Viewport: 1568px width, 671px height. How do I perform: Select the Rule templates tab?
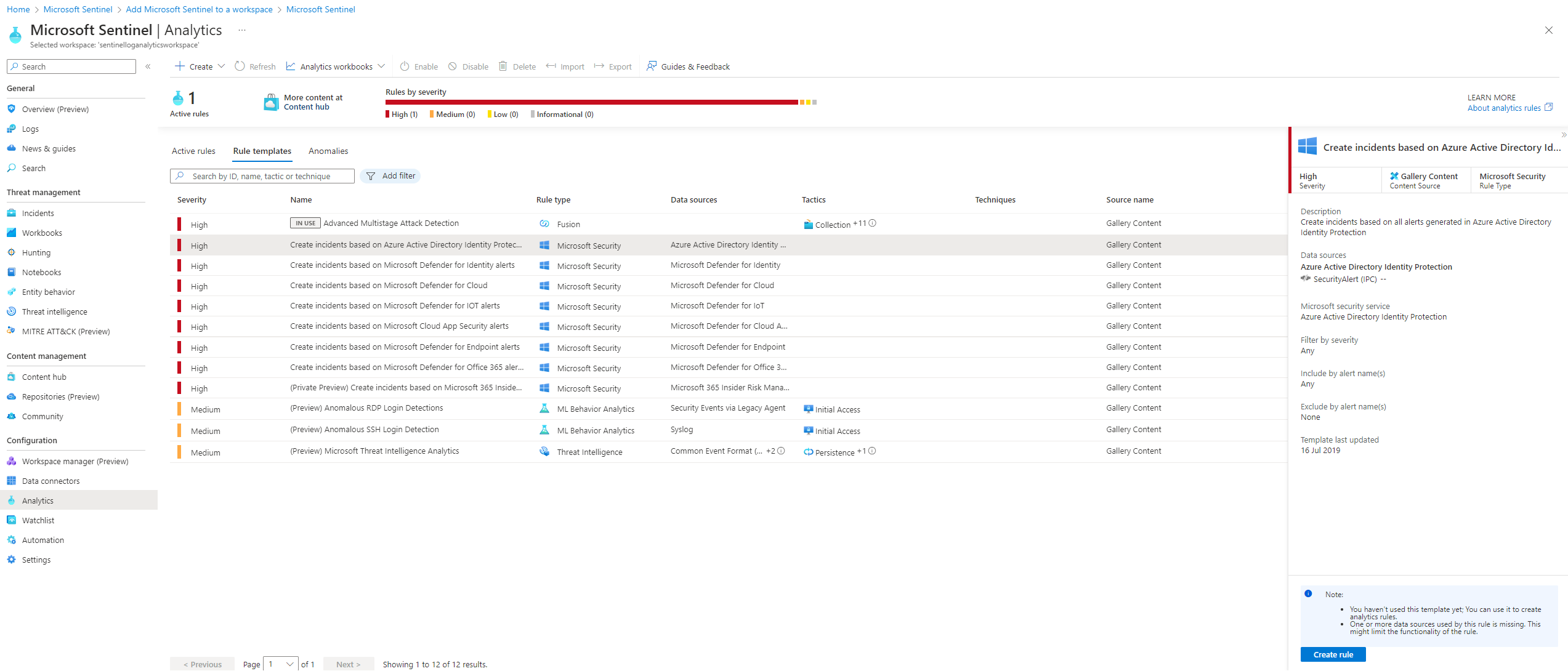262,151
